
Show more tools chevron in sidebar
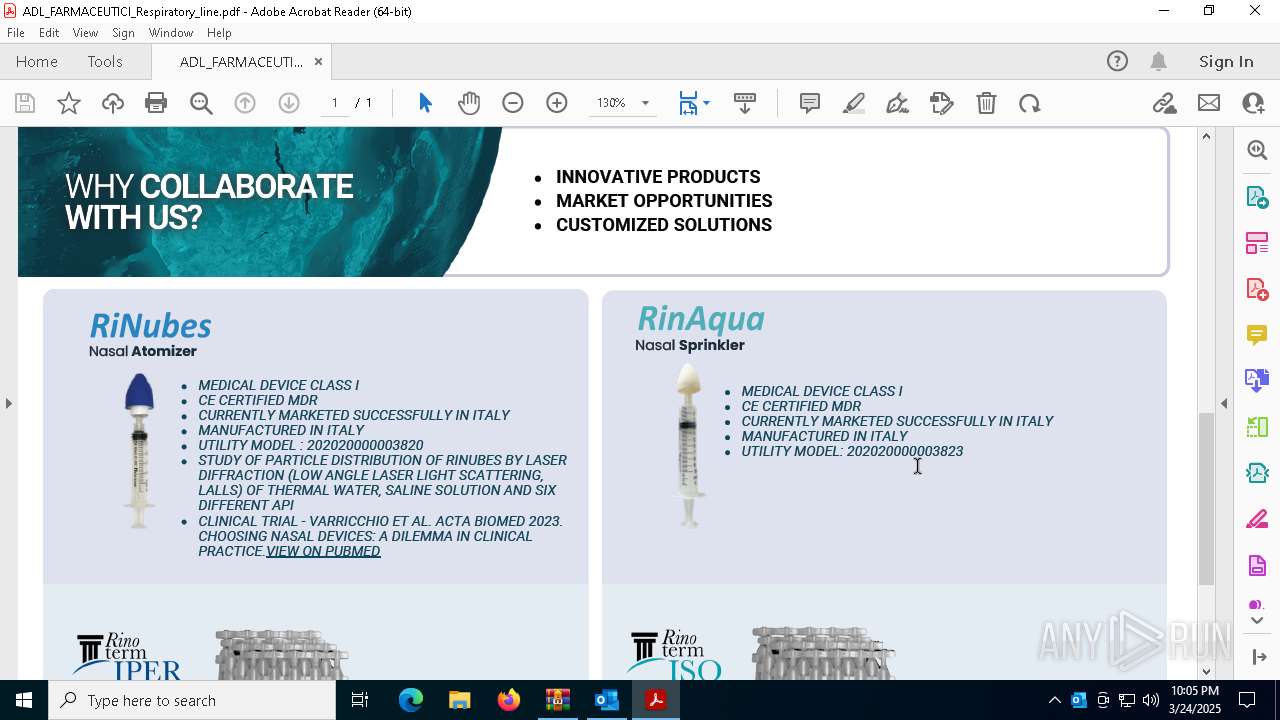1257,620
